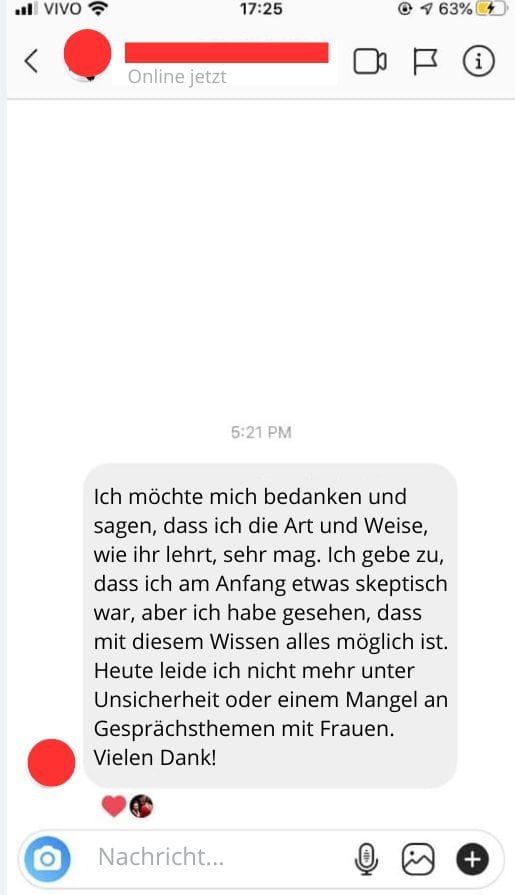Open the profile picture in the chat header
The width and height of the screenshot is (515, 895).
point(87,54)
